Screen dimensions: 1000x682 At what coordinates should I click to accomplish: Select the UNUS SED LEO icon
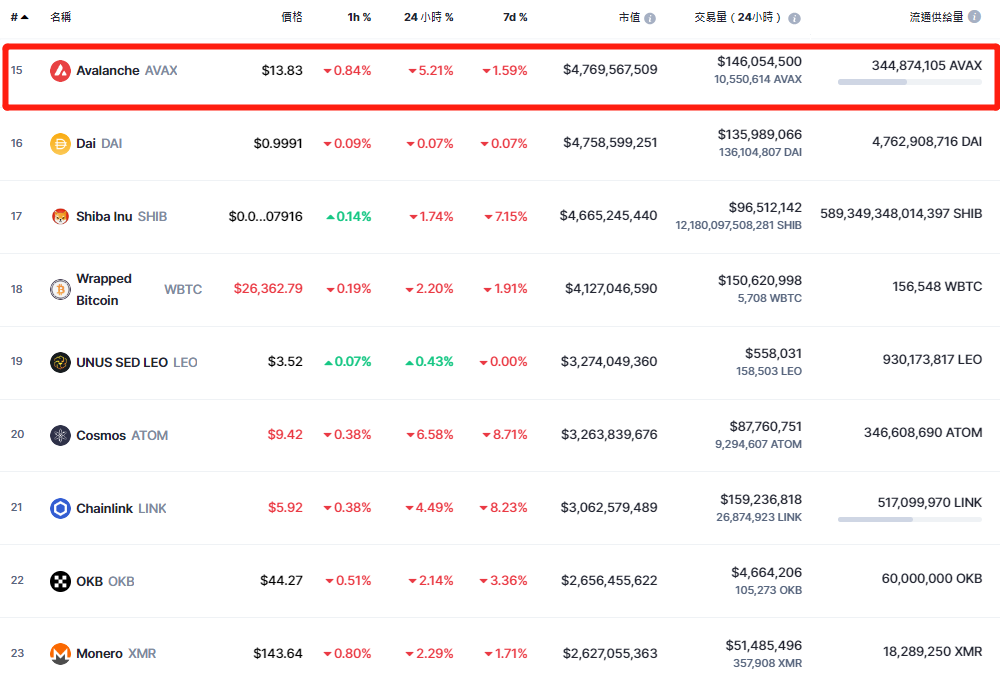[x=60, y=362]
